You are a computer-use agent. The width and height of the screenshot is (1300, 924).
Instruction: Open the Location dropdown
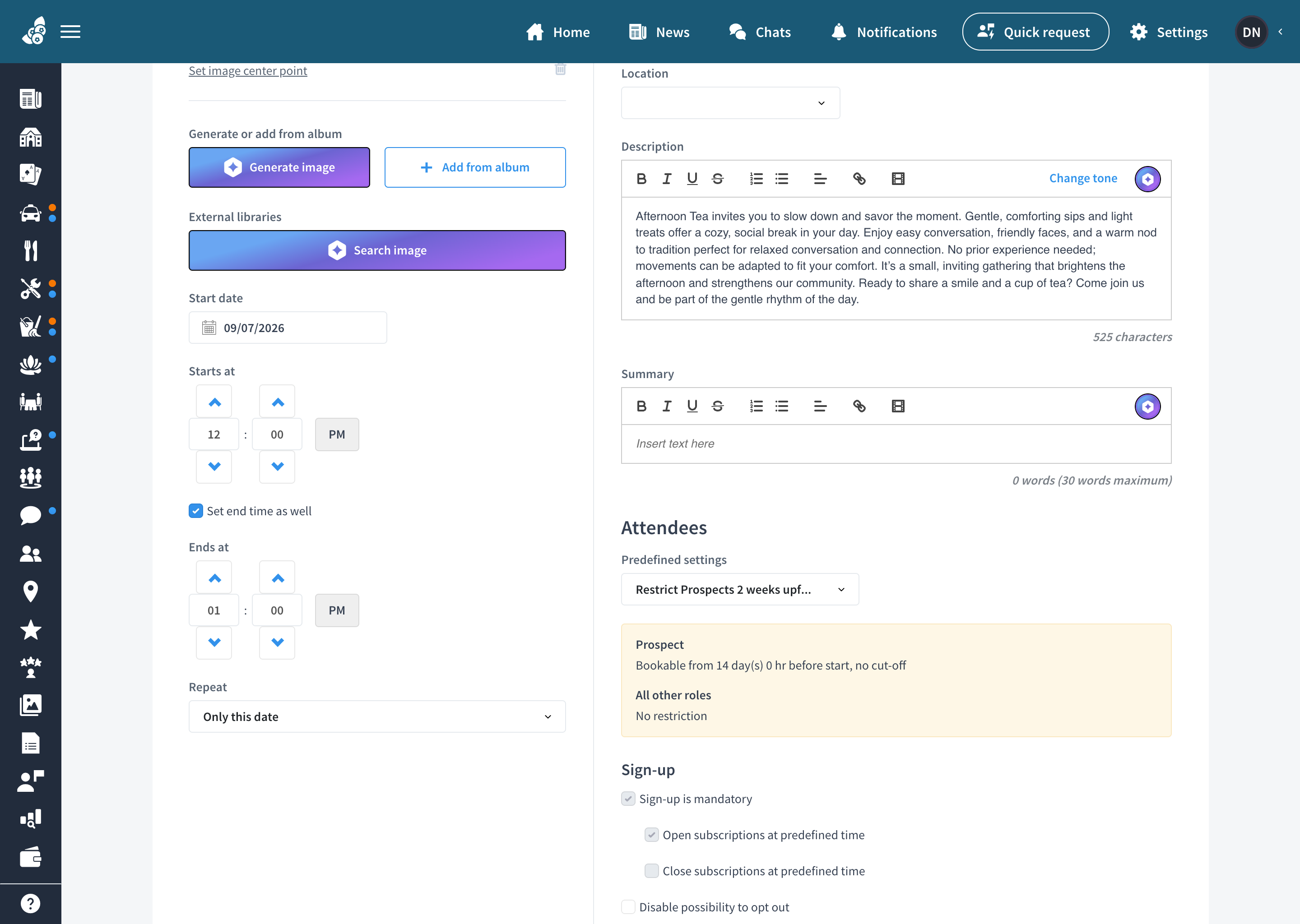pos(730,103)
